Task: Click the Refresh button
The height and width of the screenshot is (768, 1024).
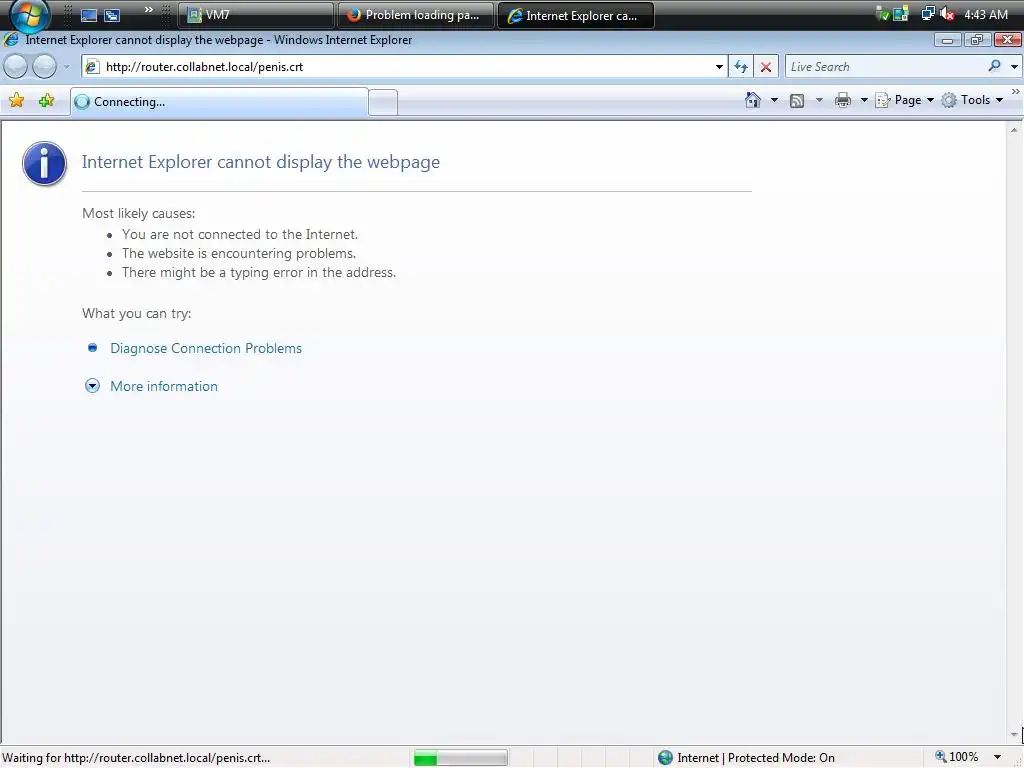Action: pyautogui.click(x=741, y=67)
